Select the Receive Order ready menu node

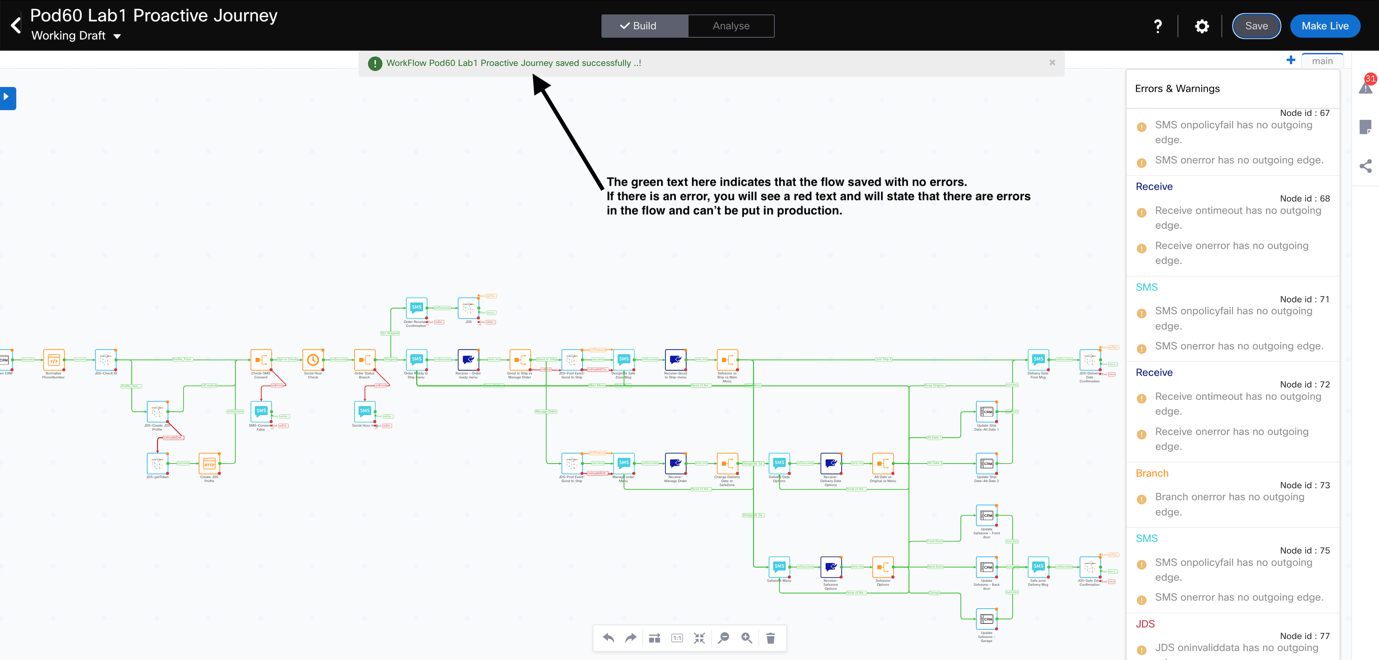(x=468, y=360)
